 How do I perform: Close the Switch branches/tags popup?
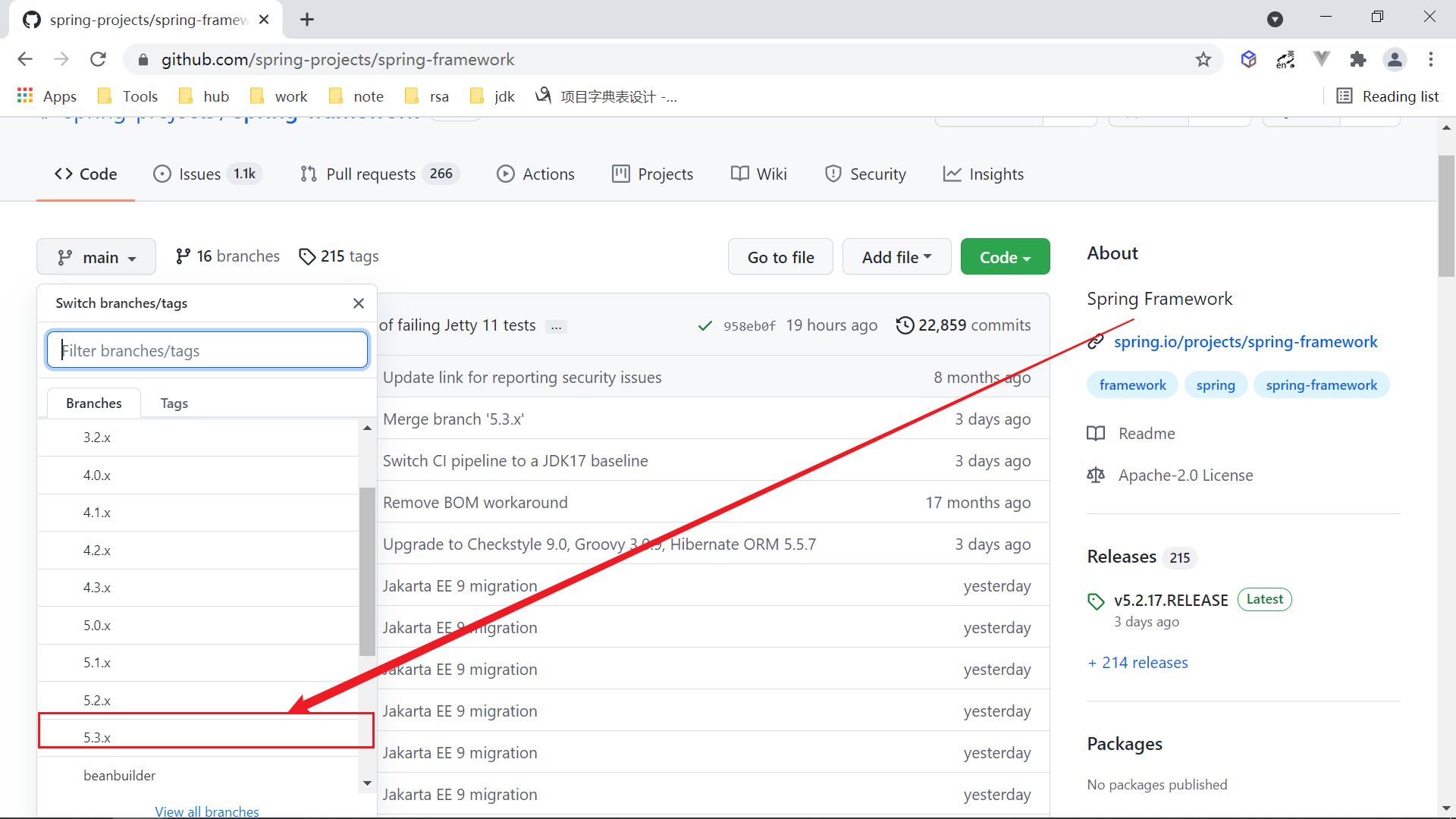click(x=359, y=303)
